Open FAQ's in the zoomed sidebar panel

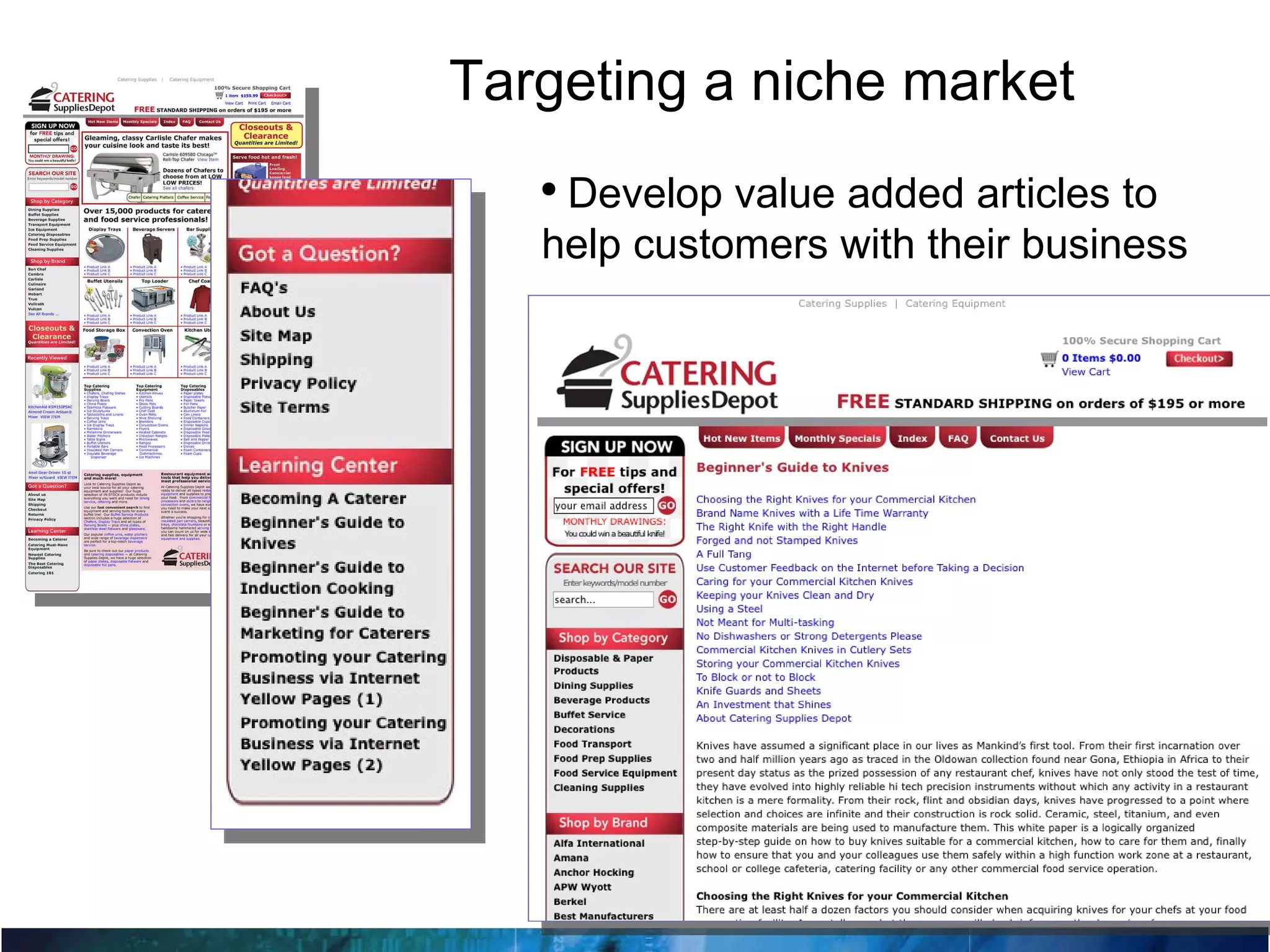(x=264, y=288)
